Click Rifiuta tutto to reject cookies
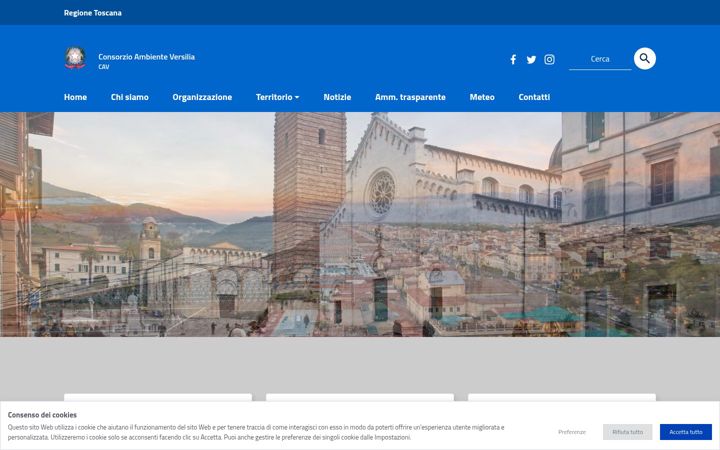 pos(628,432)
